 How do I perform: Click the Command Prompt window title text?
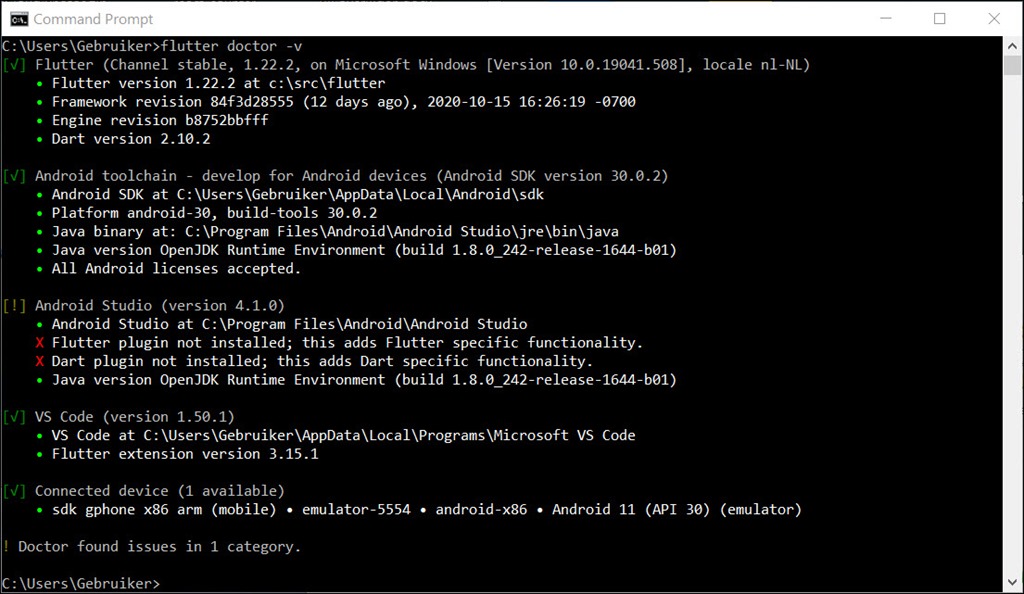(x=93, y=19)
